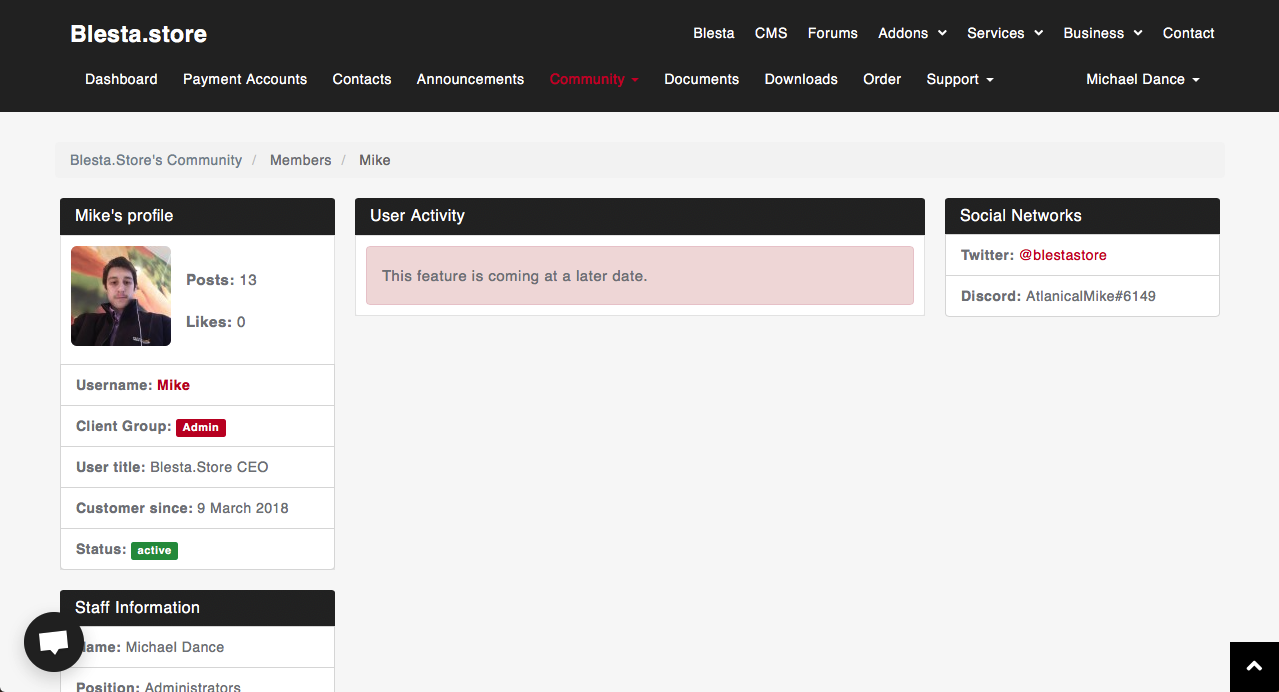Image resolution: width=1279 pixels, height=692 pixels.
Task: Open the Documents nav item
Action: click(x=702, y=79)
